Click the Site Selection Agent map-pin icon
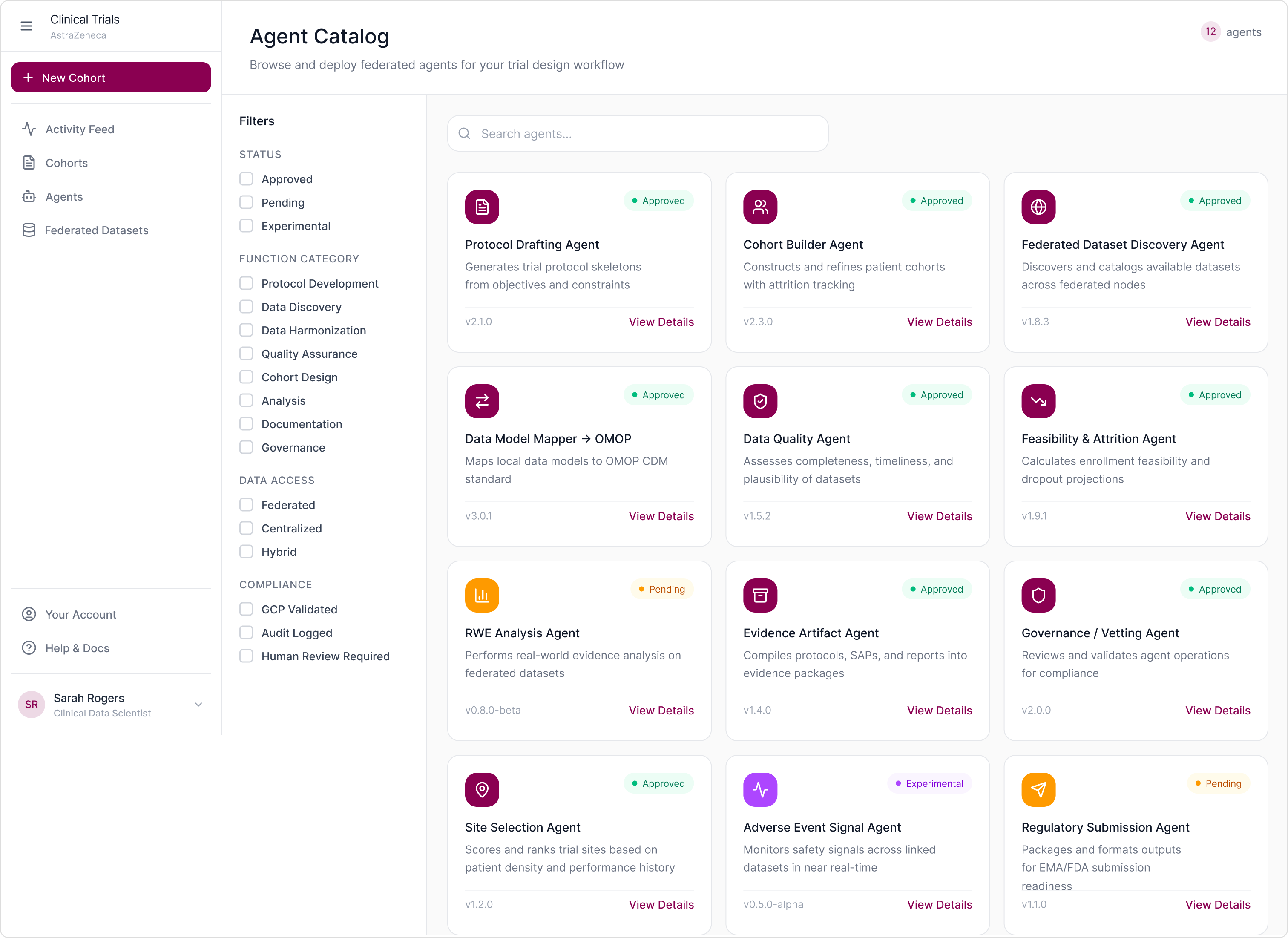The width and height of the screenshot is (1288, 938). click(482, 790)
